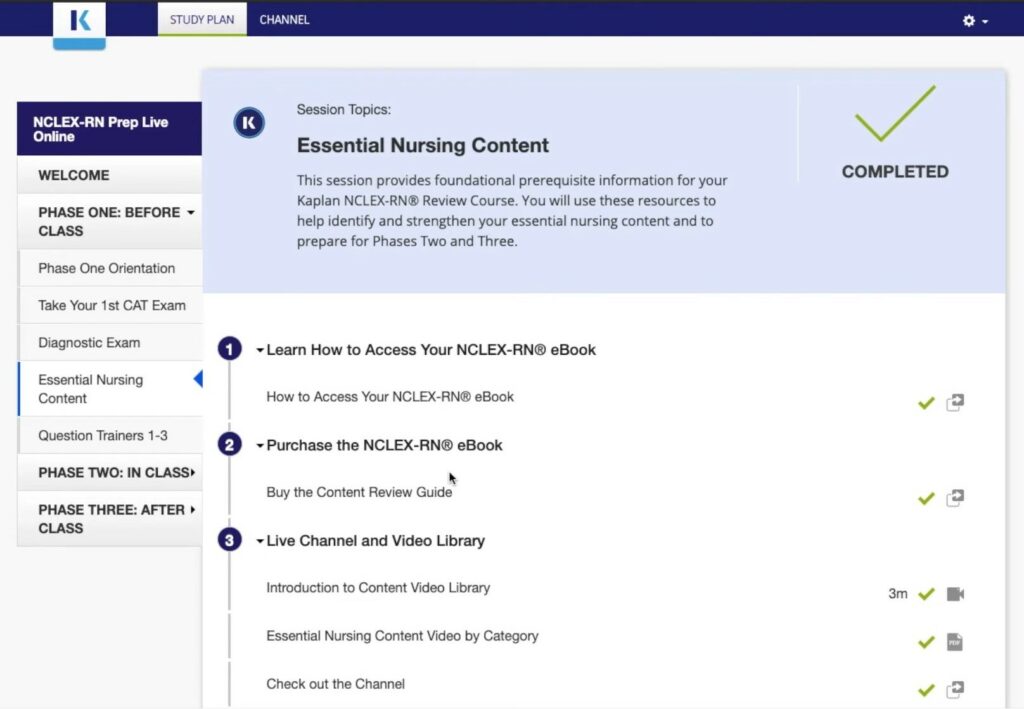The image size is (1024, 709).
Task: Toggle completion for How to Access Your eBook
Action: click(926, 402)
